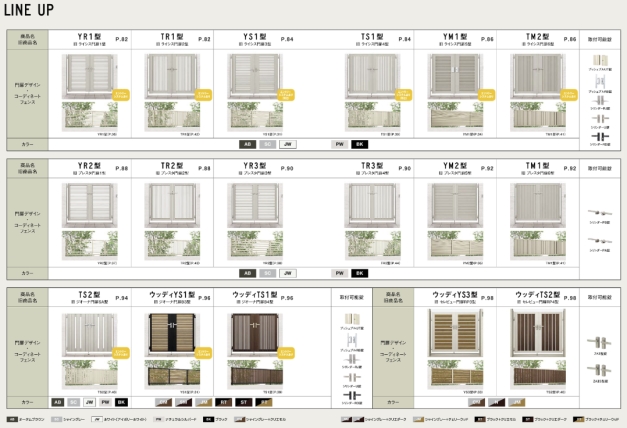Screen dimensions: 627x428
Task: Pick the AB color swatch in top row
Action: click(x=246, y=144)
